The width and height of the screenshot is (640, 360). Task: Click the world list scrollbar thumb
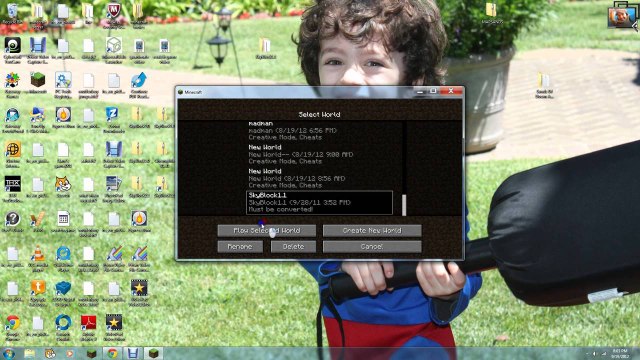point(404,205)
